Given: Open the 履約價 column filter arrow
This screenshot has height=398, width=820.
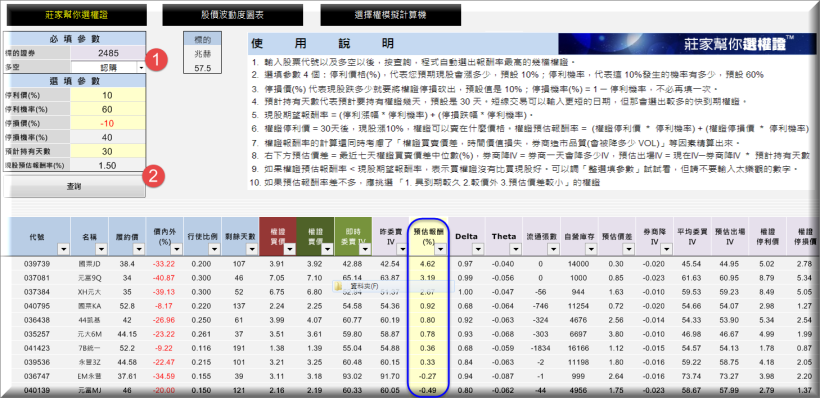Looking at the screenshot, I should tap(140, 250).
